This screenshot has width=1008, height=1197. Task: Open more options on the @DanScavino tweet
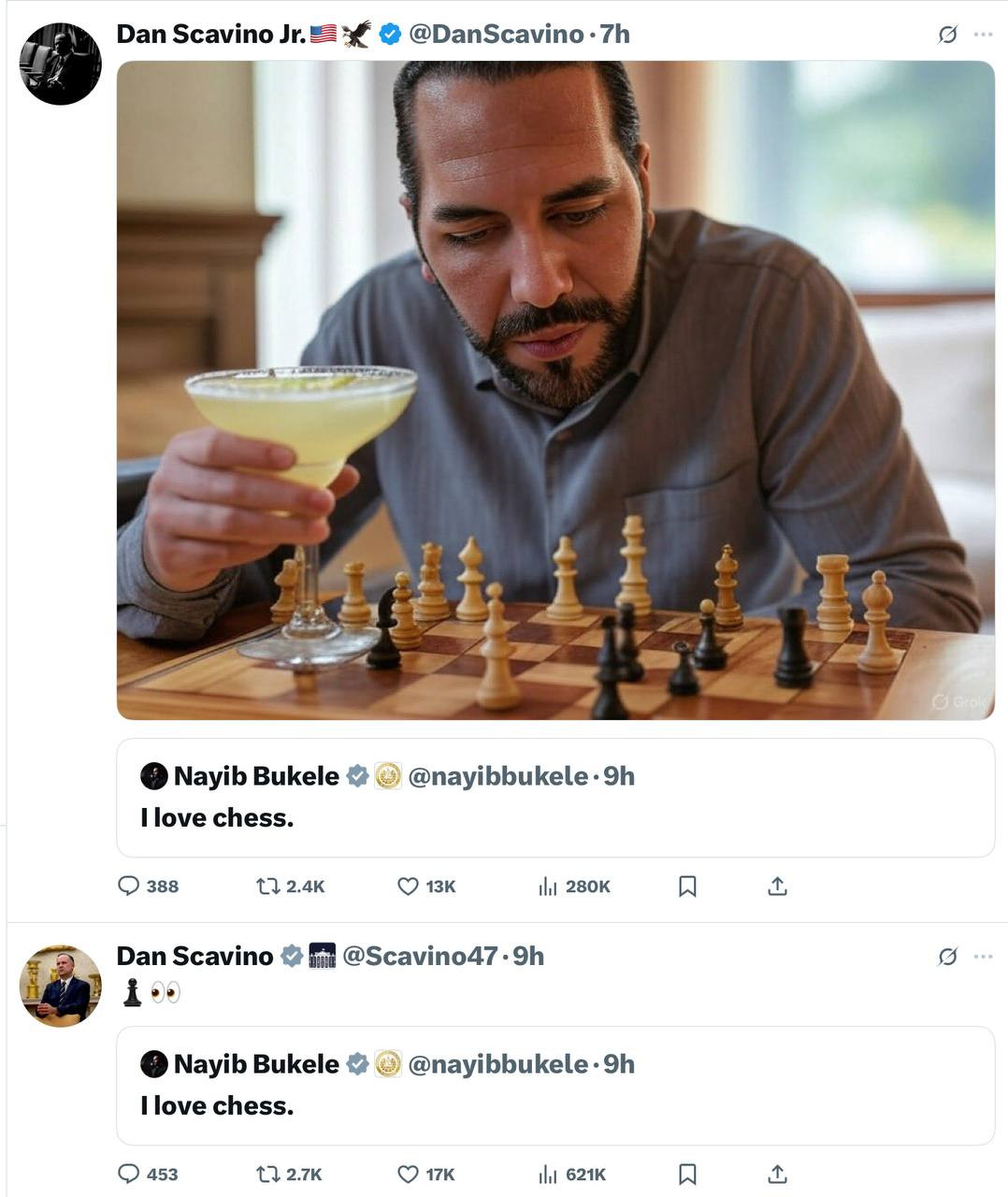[x=983, y=35]
